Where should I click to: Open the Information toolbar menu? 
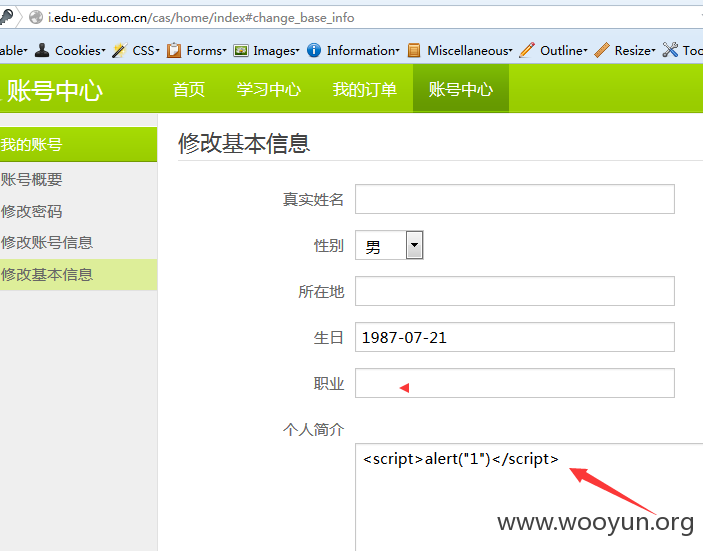[x=363, y=51]
